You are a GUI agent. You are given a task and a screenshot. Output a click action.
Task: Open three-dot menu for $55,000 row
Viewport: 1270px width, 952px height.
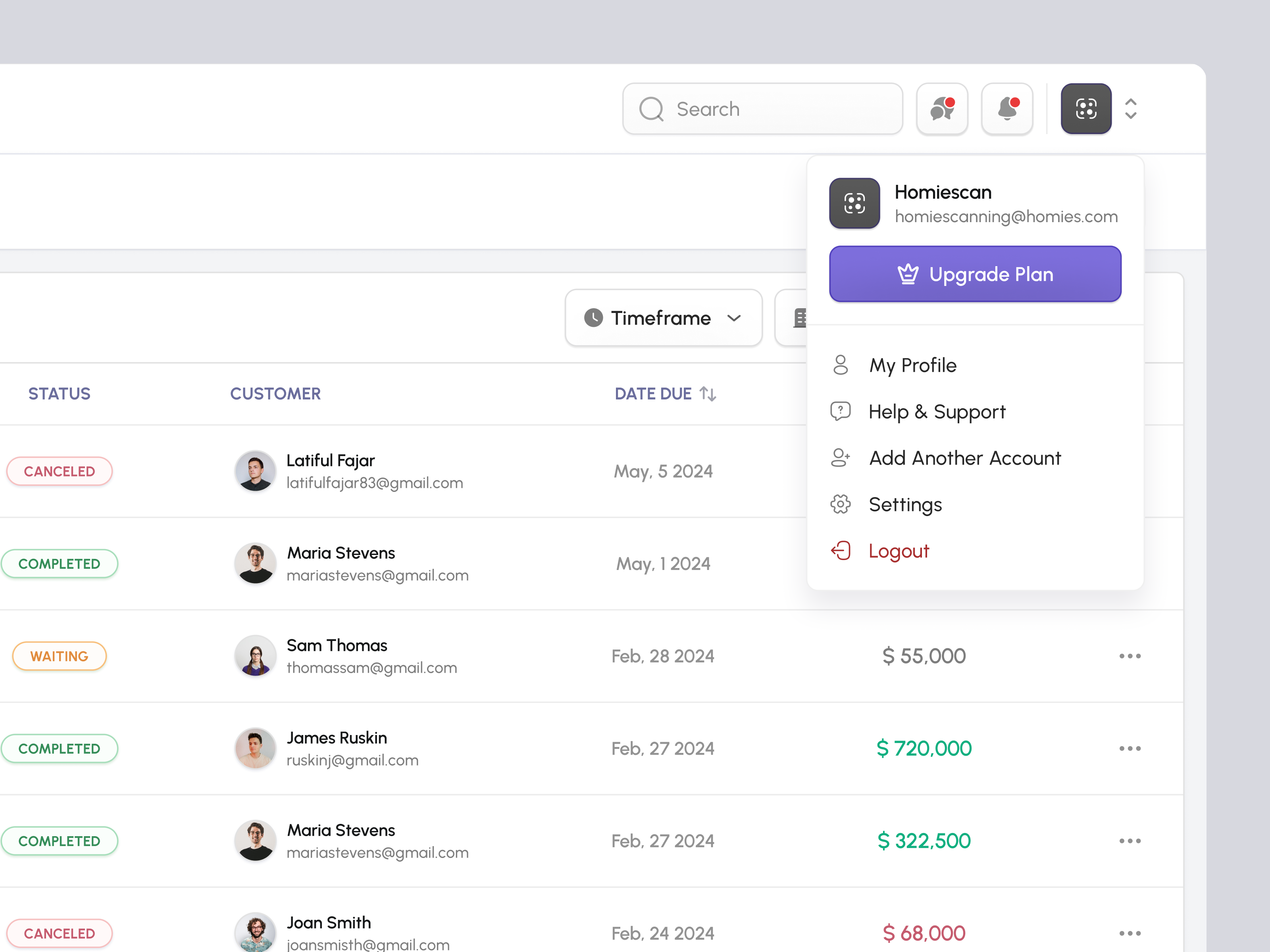(1130, 656)
